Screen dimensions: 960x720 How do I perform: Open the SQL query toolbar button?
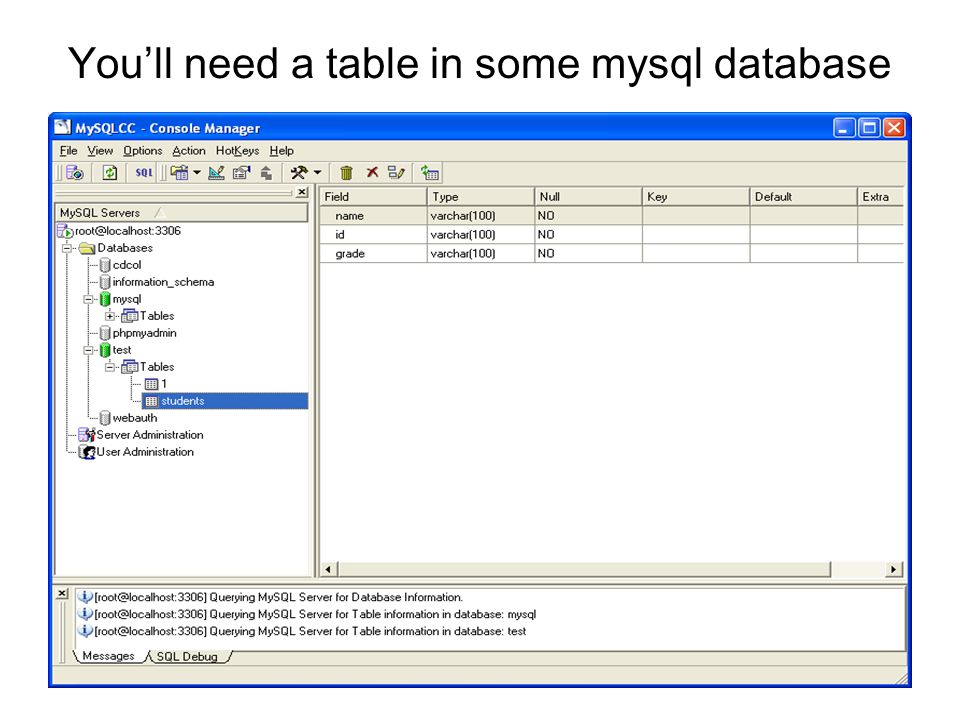144,173
